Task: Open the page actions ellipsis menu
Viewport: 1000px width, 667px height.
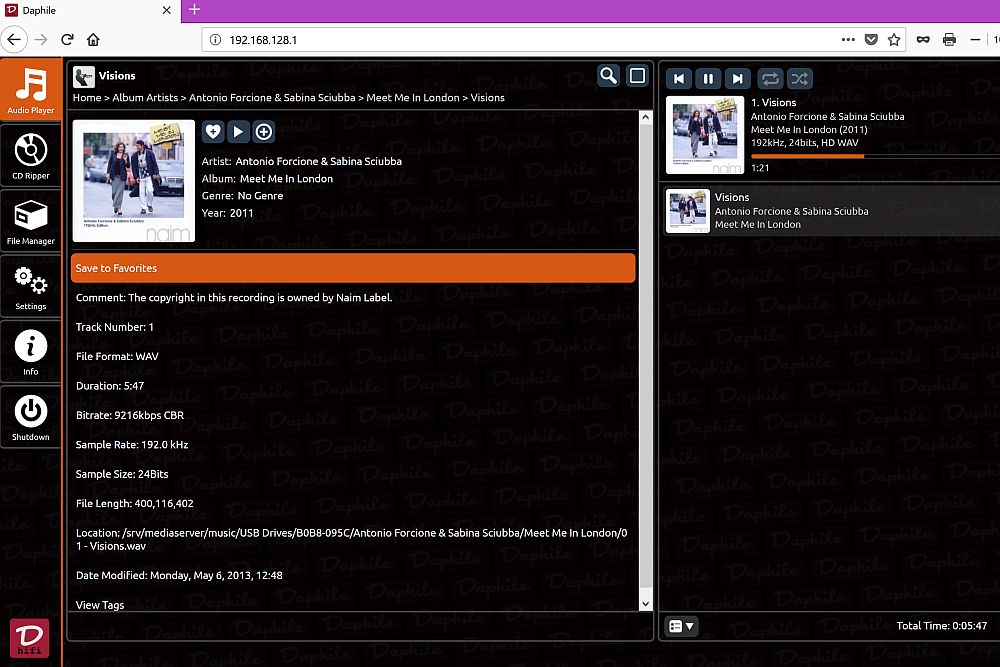Action: coord(848,40)
